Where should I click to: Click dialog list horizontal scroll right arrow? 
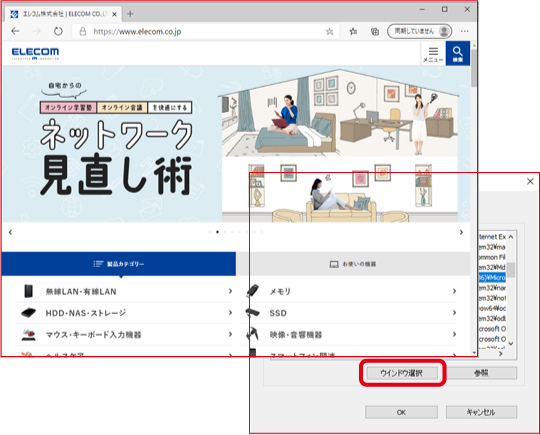tap(501, 354)
